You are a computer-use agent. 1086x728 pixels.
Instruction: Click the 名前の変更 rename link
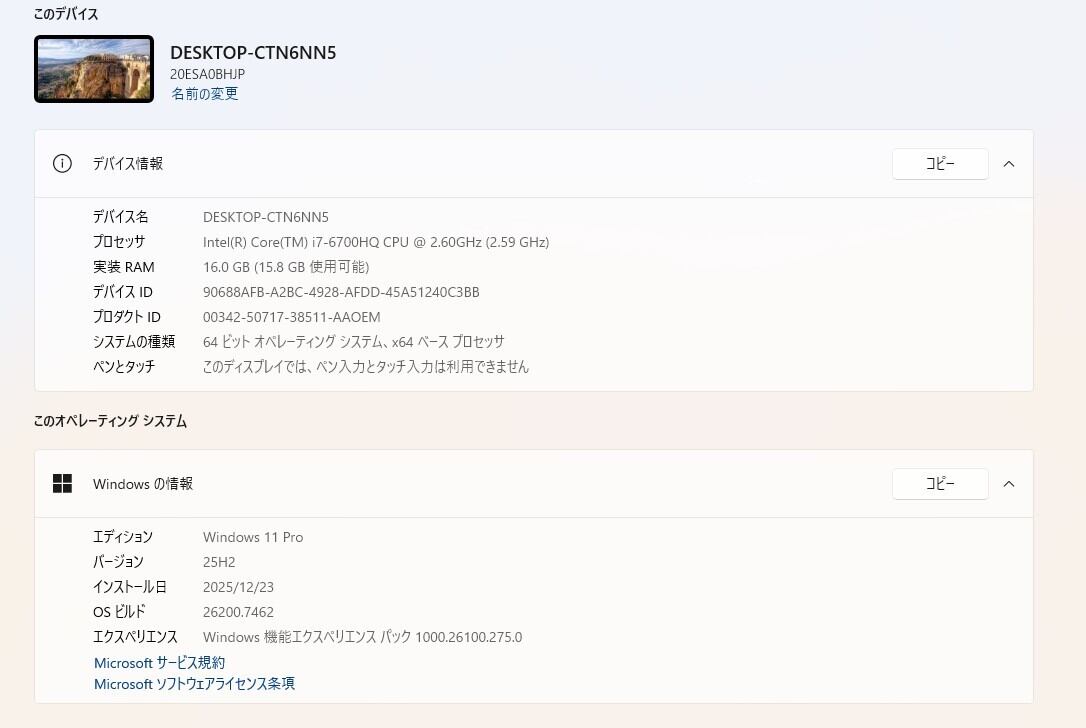click(204, 94)
